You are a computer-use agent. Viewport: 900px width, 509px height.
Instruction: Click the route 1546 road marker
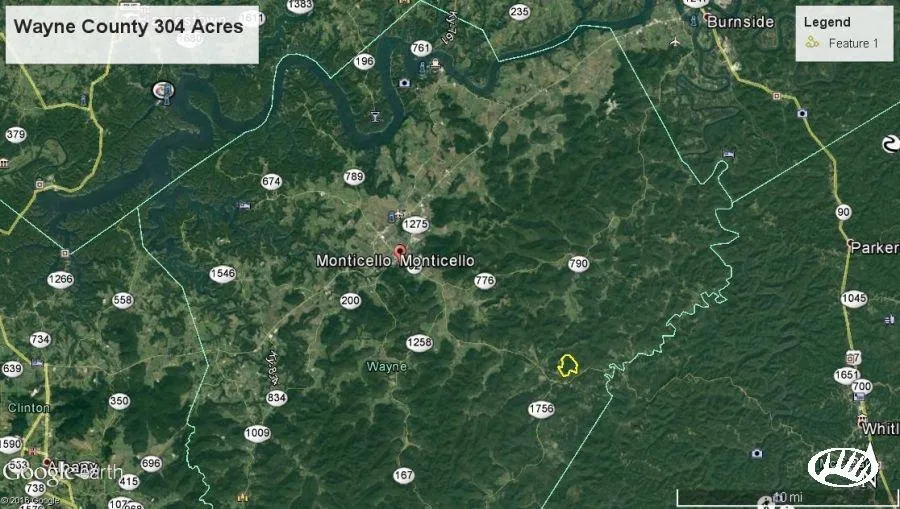tap(223, 274)
